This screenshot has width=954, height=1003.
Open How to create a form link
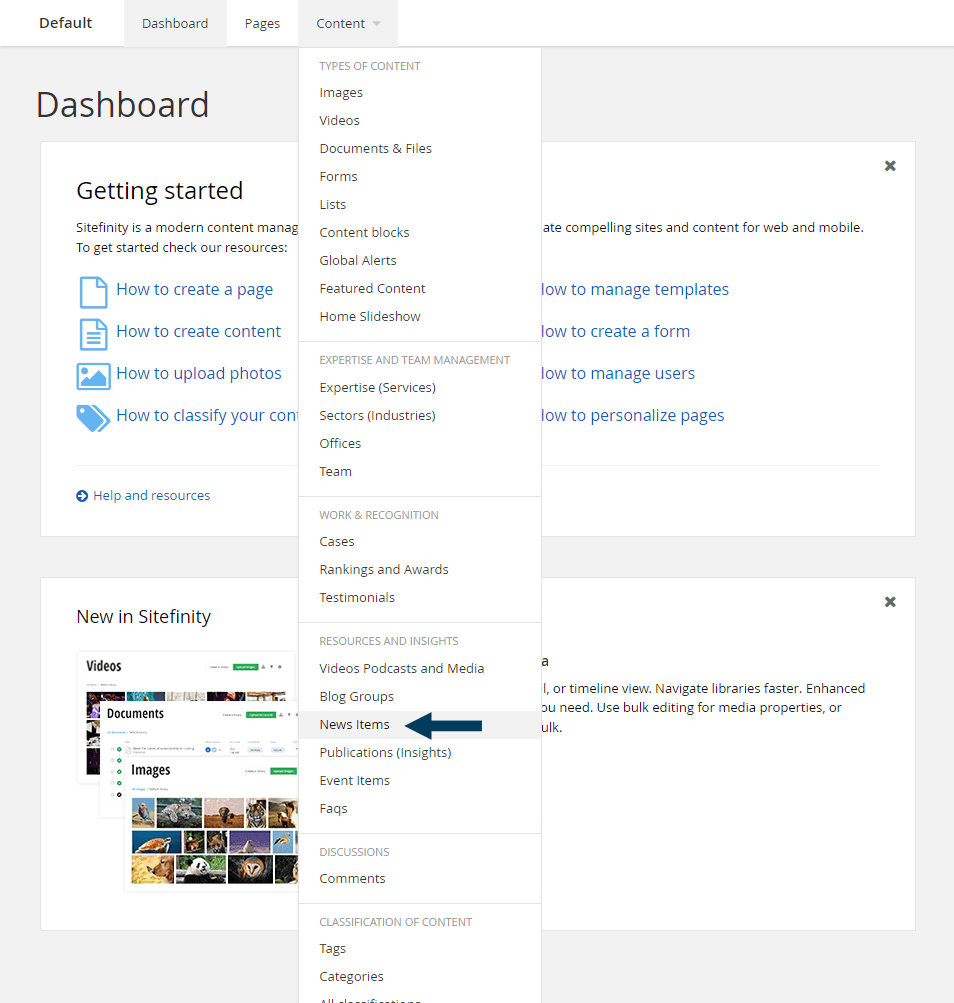(616, 331)
